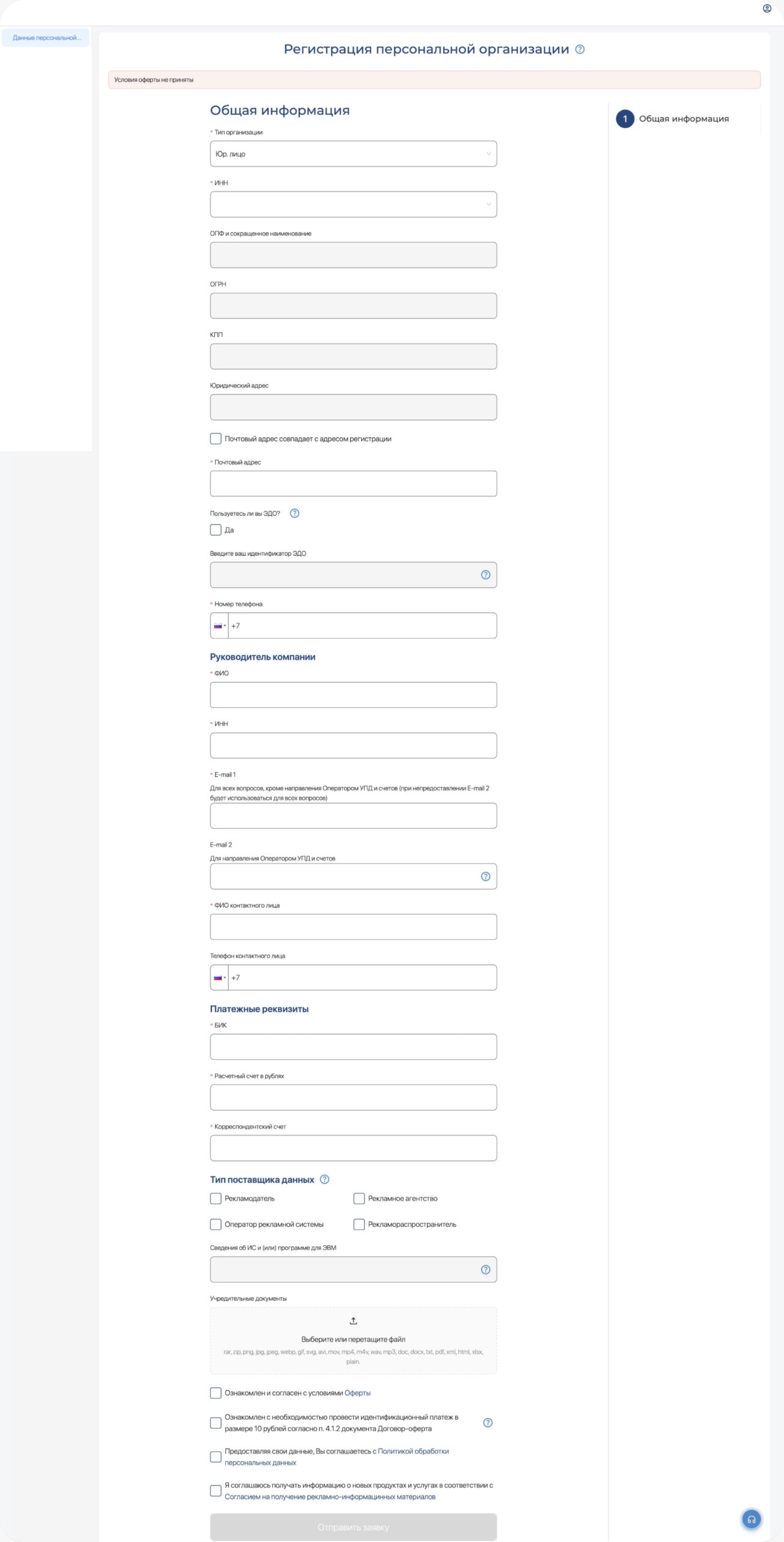This screenshot has height=1542, width=784.
Task: Open Тип организации dropdown
Action: (x=353, y=154)
